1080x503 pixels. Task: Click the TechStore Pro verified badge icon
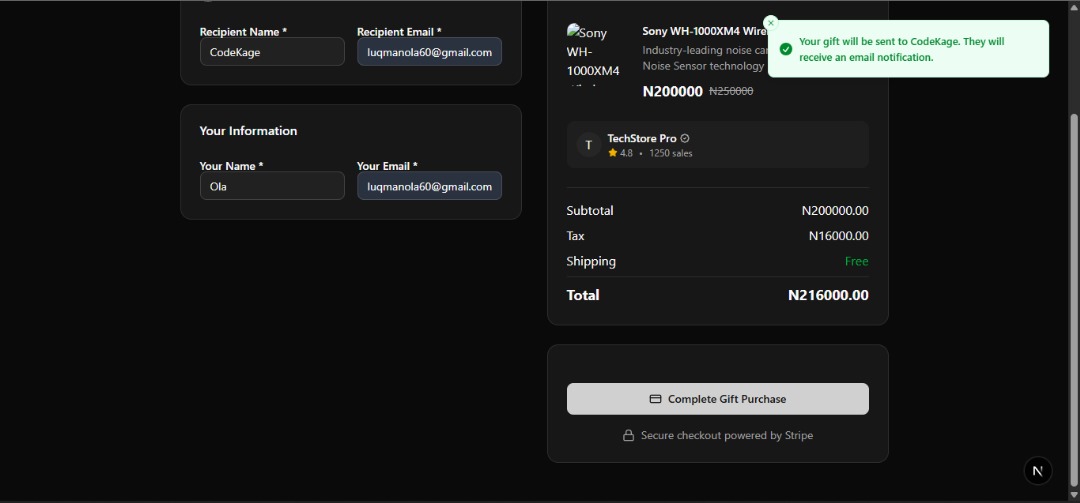685,138
